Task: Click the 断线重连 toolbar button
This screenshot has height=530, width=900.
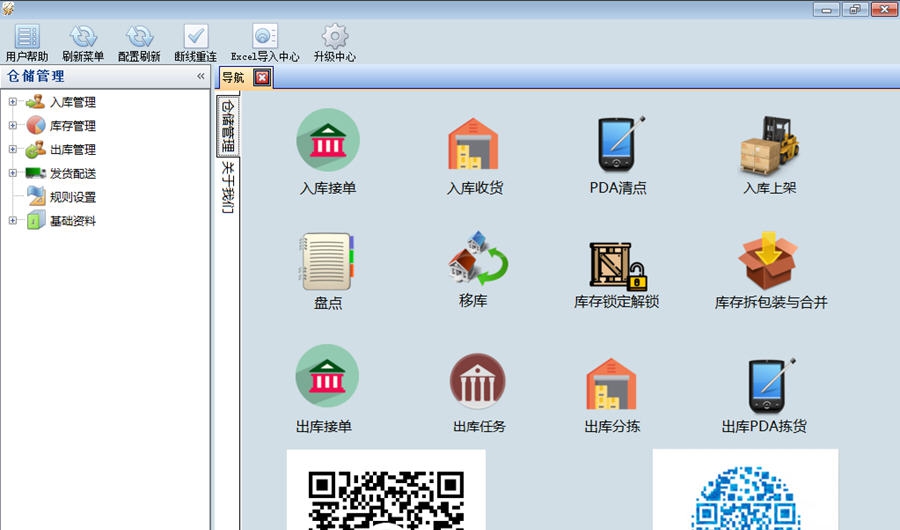Action: click(196, 43)
